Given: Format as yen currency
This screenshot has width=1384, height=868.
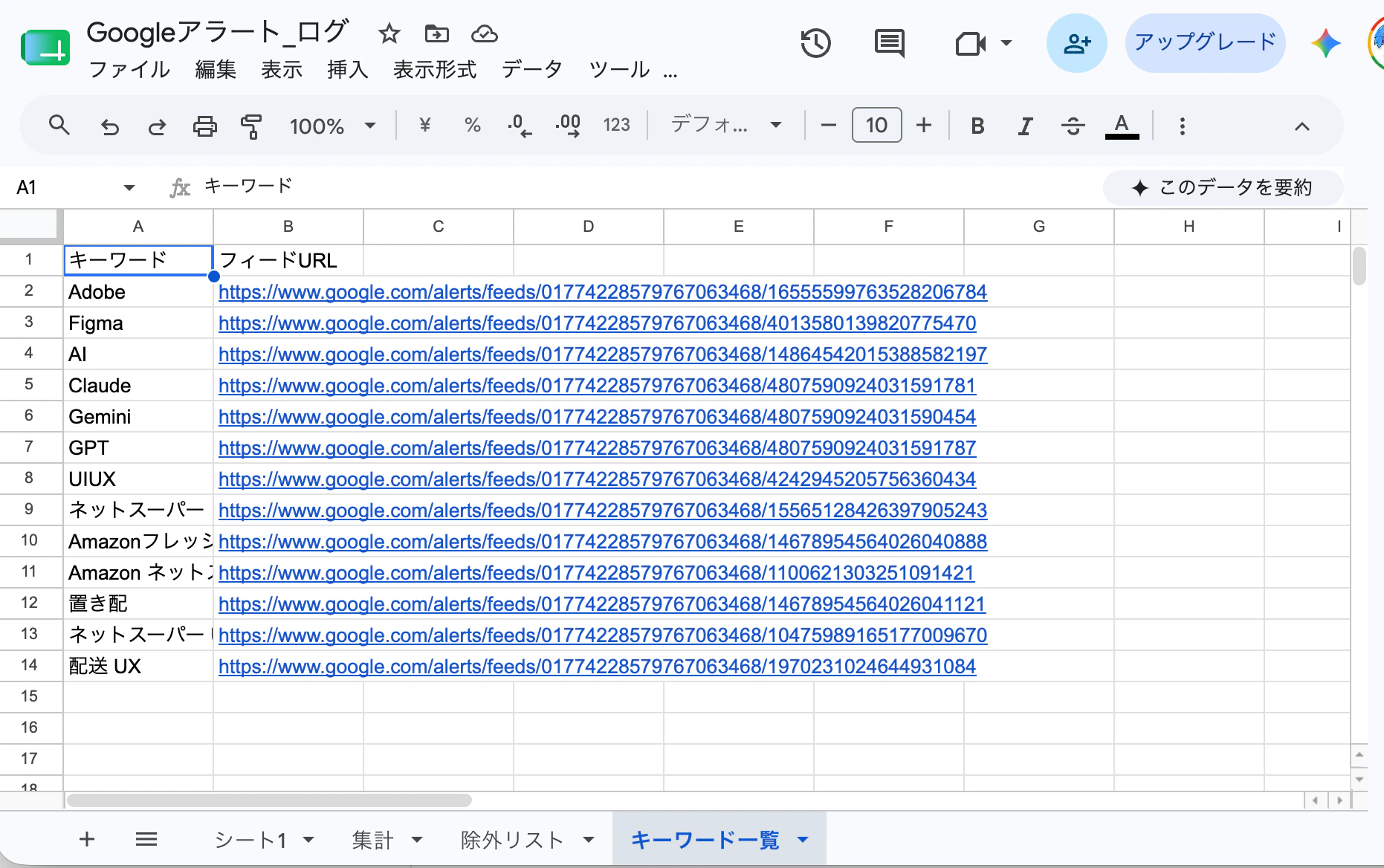Looking at the screenshot, I should point(424,125).
